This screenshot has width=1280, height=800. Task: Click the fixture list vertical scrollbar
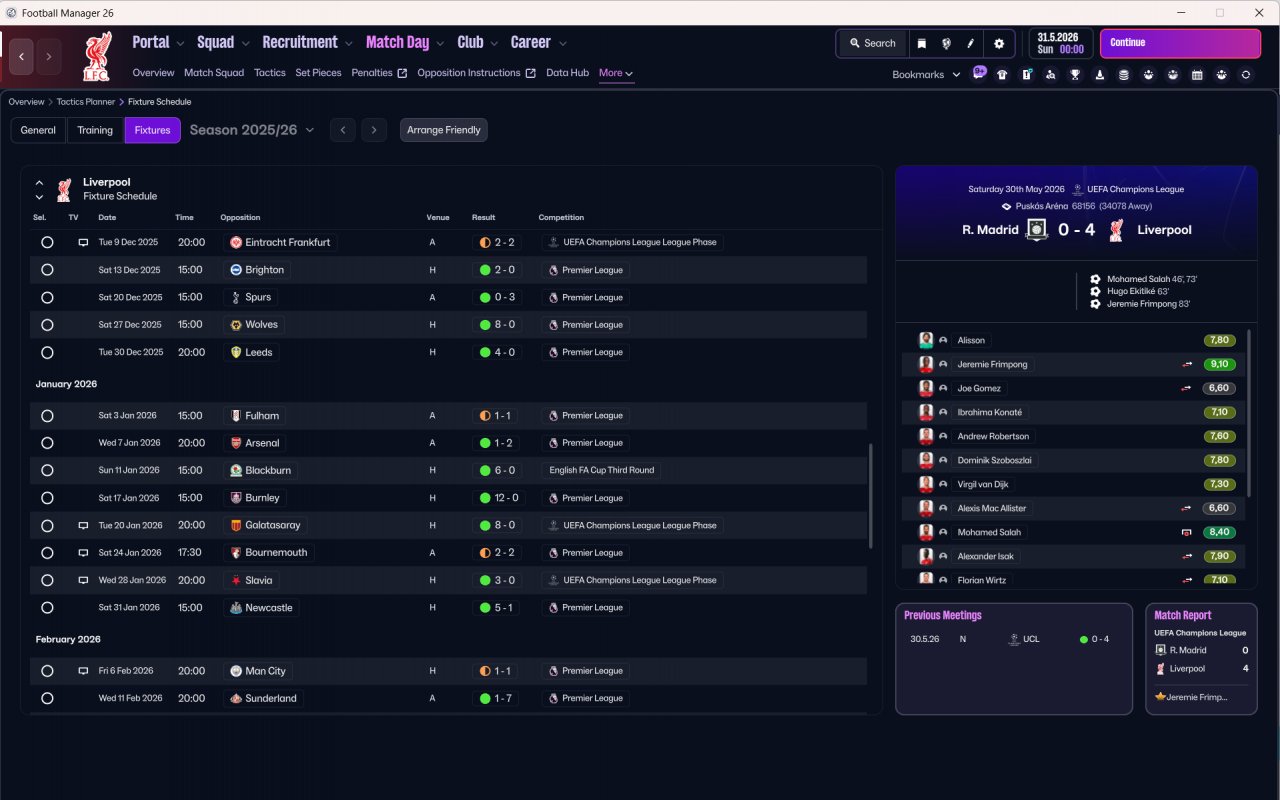tap(870, 496)
